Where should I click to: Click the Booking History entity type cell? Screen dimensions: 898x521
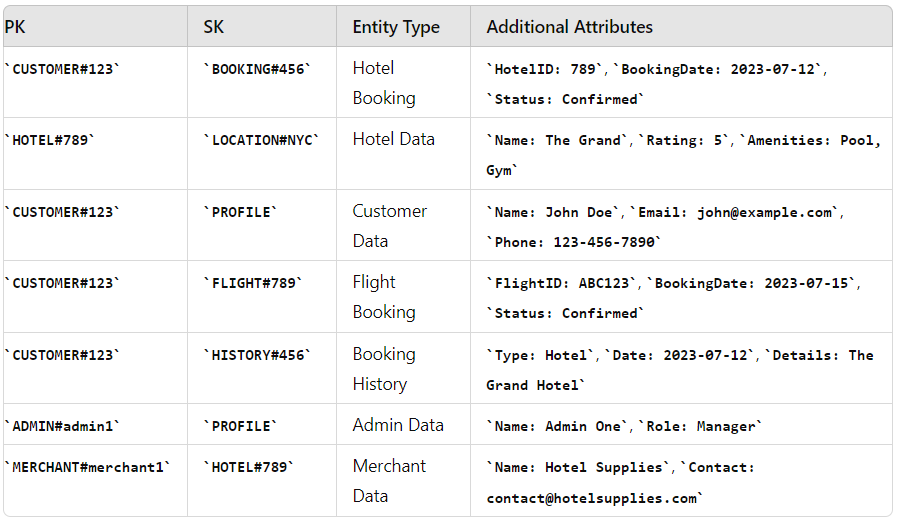coord(384,369)
